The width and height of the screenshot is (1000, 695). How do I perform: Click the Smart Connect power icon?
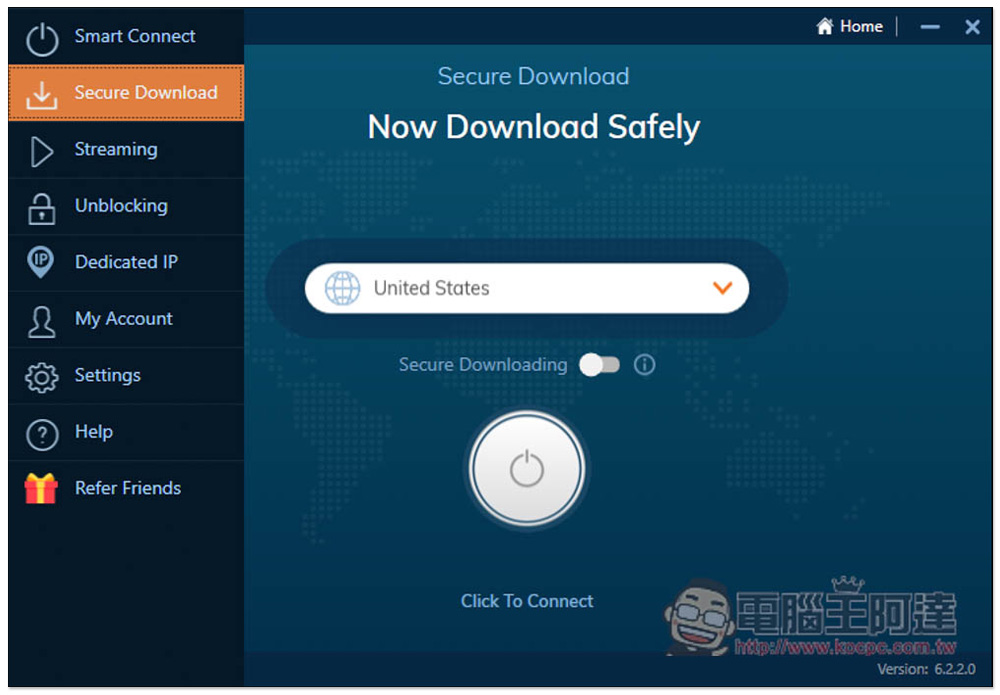(42, 38)
